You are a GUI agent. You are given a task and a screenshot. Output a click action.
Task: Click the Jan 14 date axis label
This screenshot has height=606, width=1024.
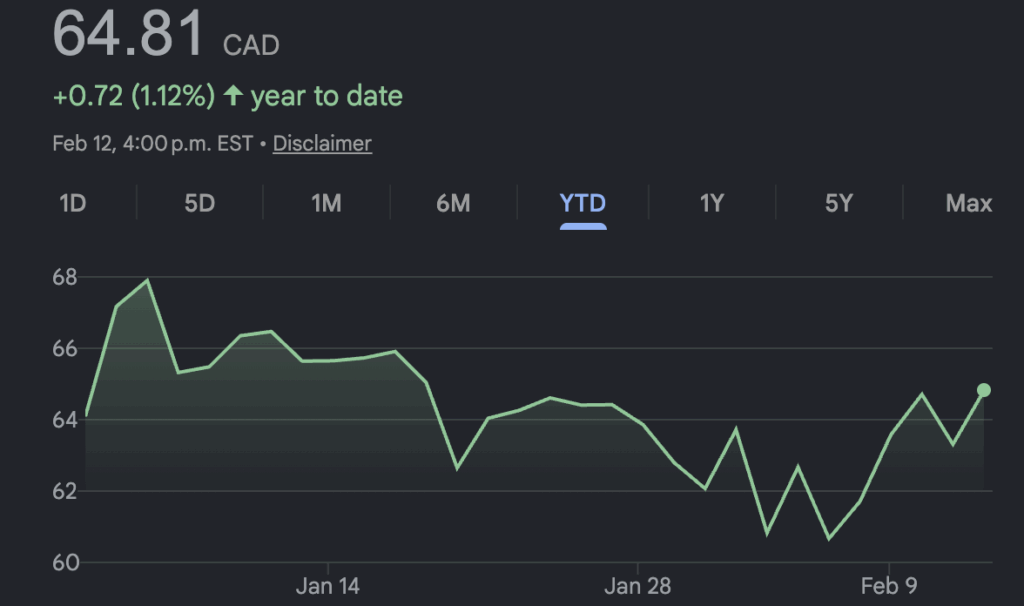pyautogui.click(x=328, y=586)
